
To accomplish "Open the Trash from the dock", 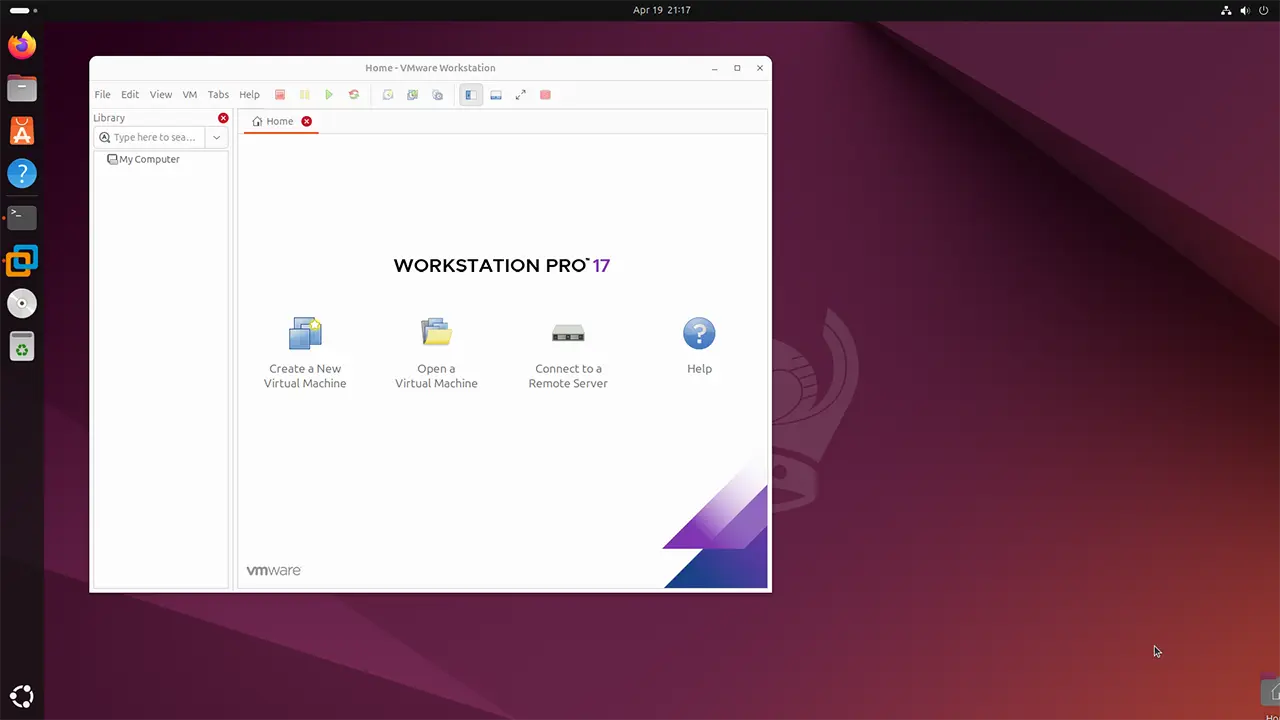I will pyautogui.click(x=22, y=346).
